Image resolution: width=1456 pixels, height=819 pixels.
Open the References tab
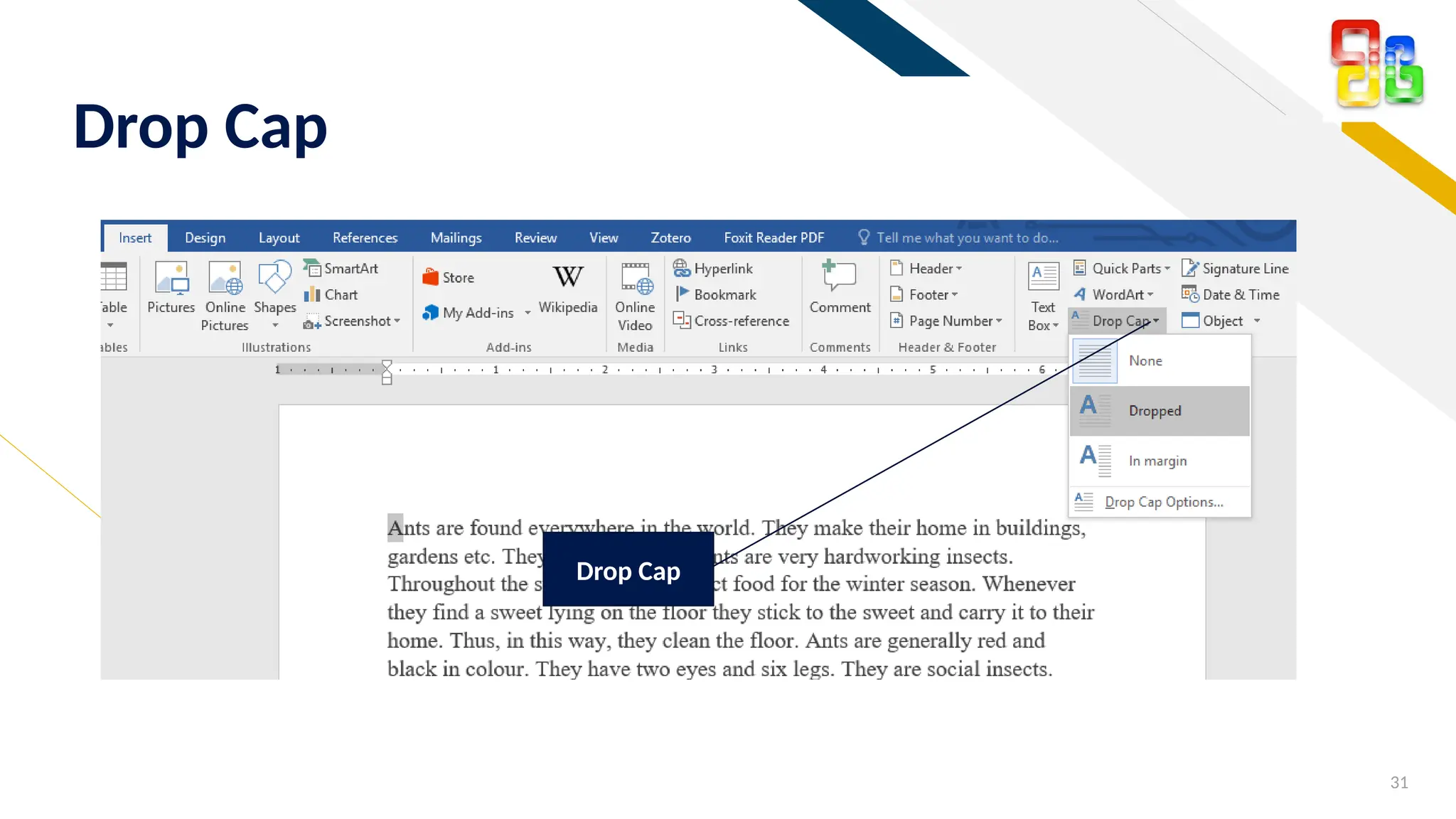365,237
